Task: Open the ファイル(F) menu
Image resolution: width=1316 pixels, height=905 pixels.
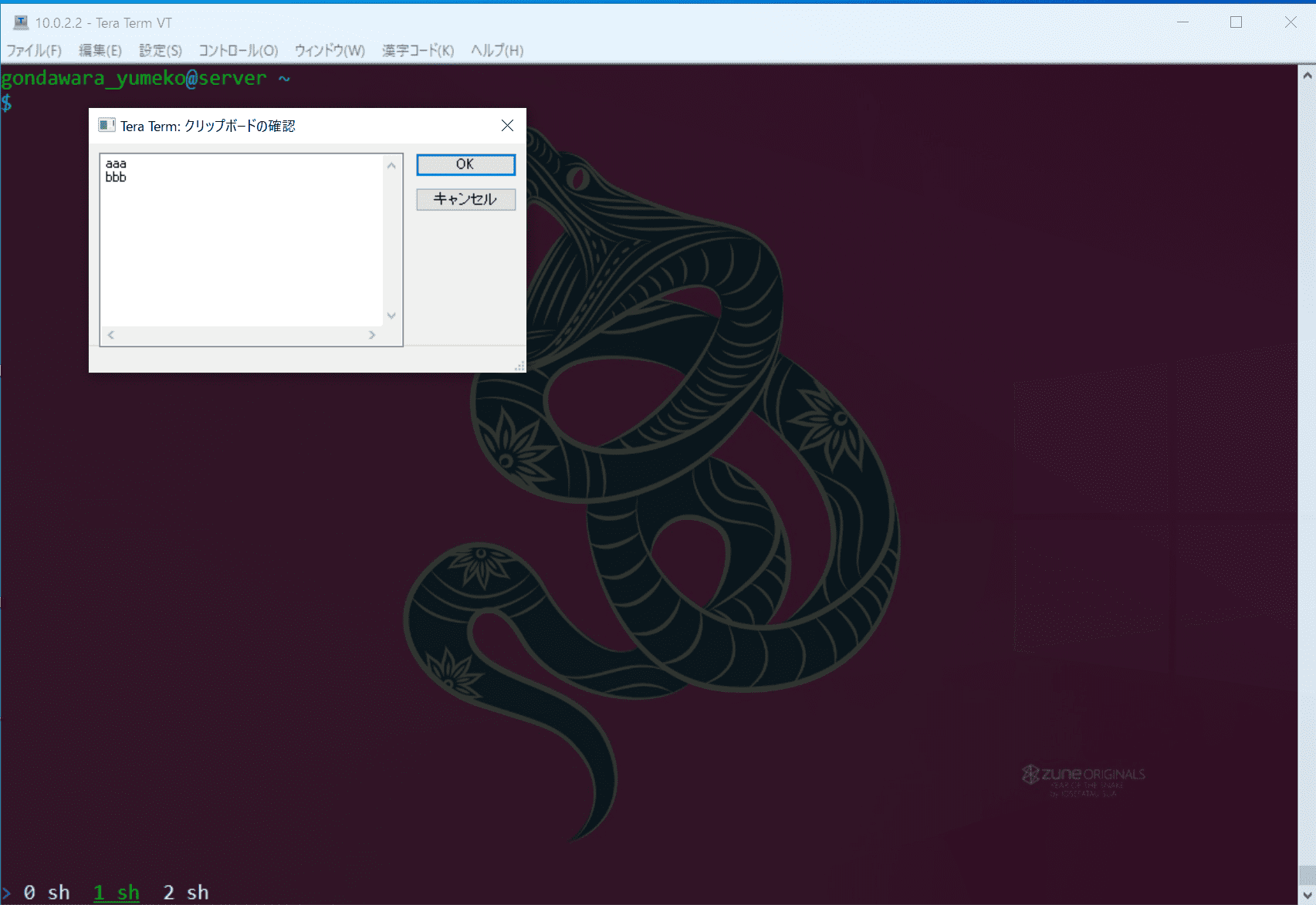Action: point(34,50)
